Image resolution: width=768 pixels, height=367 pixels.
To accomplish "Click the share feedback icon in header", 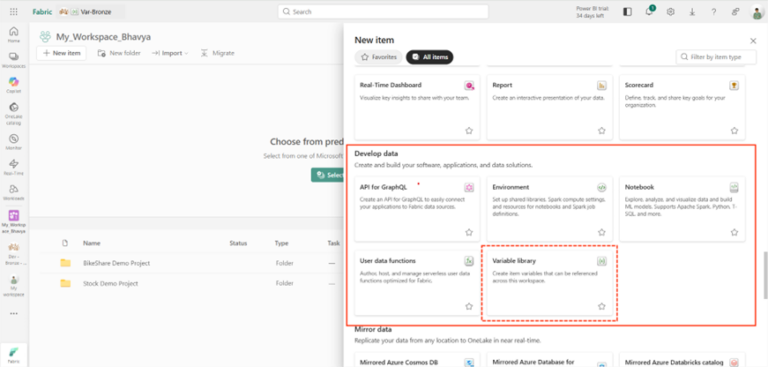I will [x=735, y=12].
